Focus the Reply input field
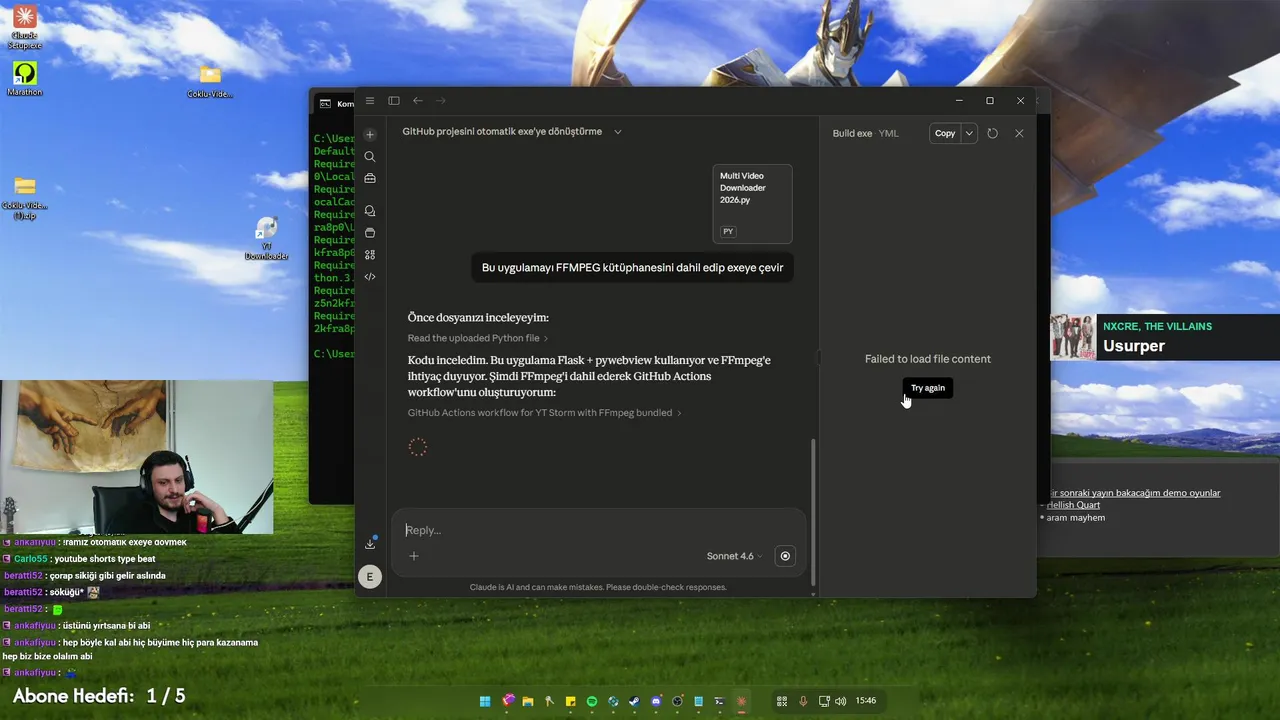 pyautogui.click(x=598, y=530)
